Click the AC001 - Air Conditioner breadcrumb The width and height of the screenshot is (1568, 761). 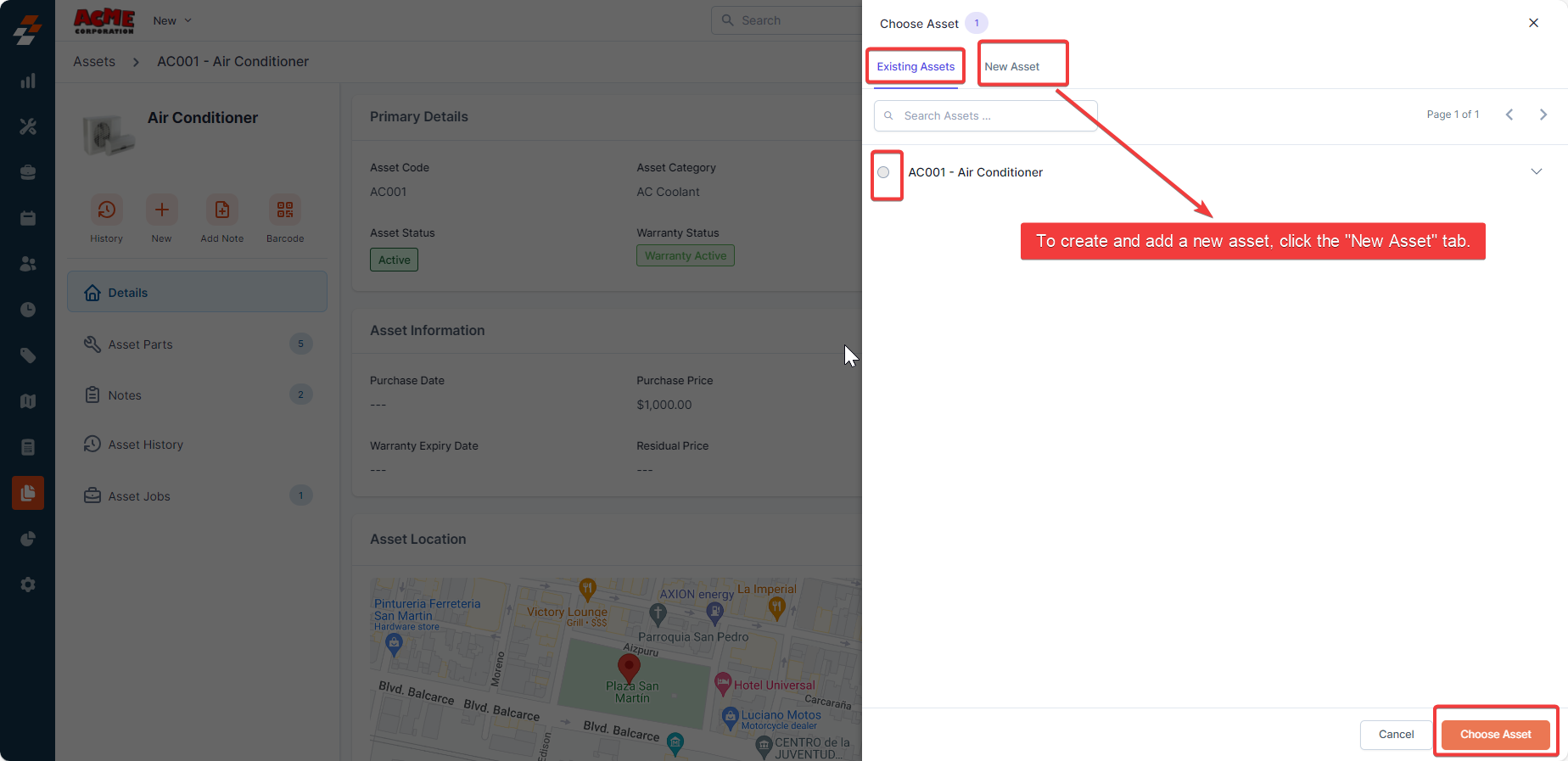[232, 61]
